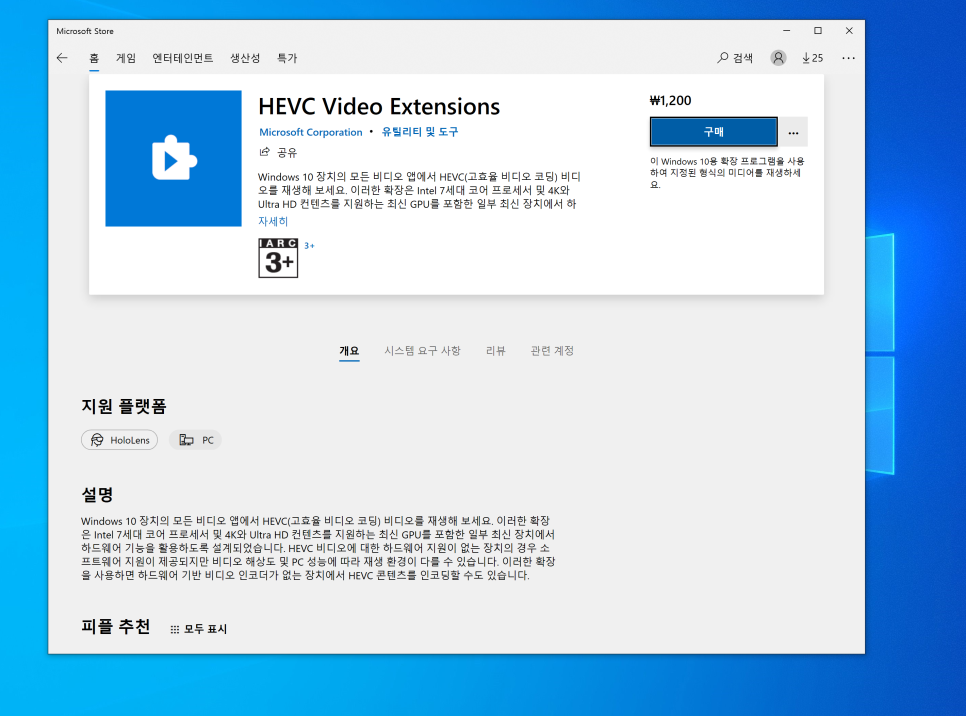Select the 개요 section tab
The height and width of the screenshot is (716, 966).
click(x=349, y=351)
